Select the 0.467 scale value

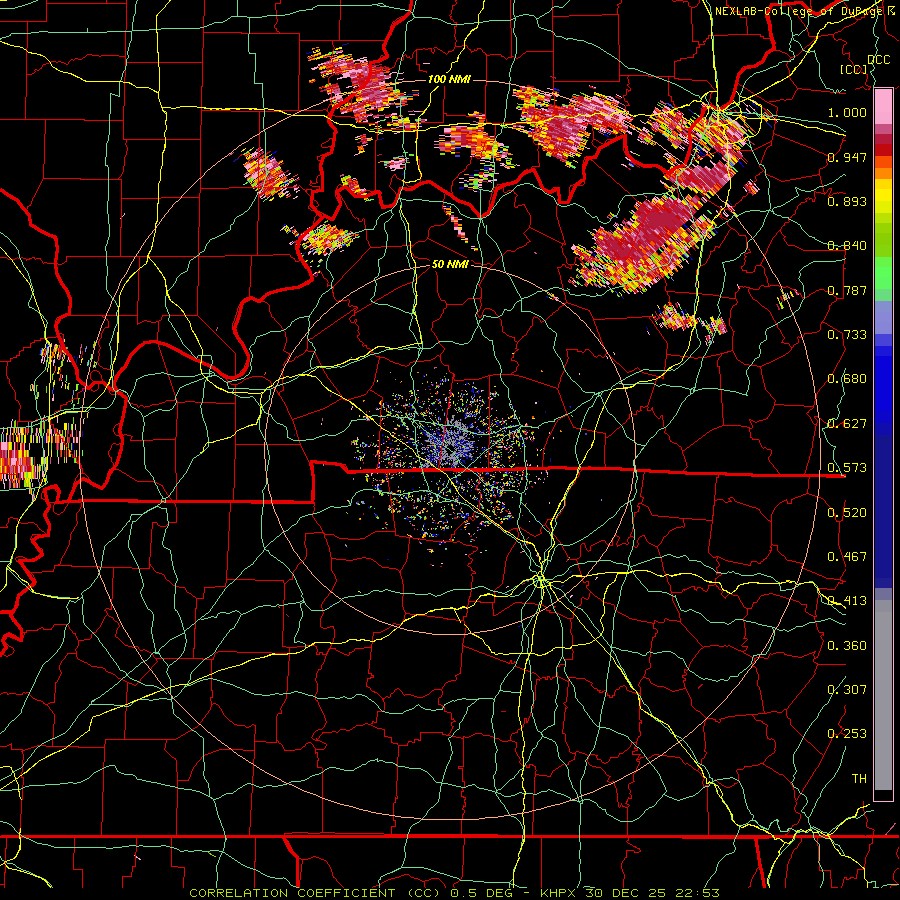[x=847, y=557]
